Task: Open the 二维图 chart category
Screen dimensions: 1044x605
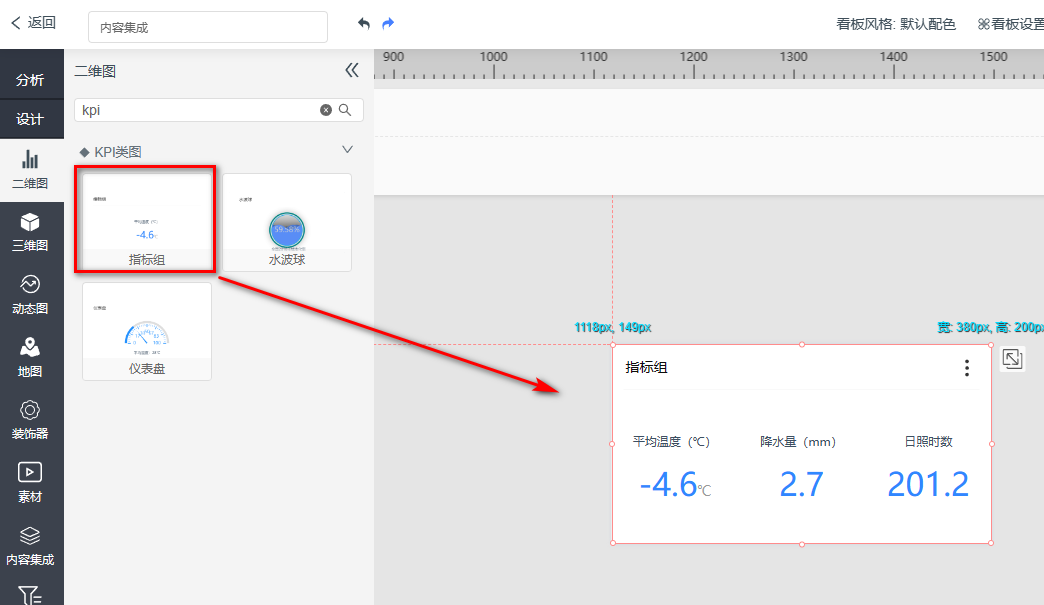Action: [30, 169]
